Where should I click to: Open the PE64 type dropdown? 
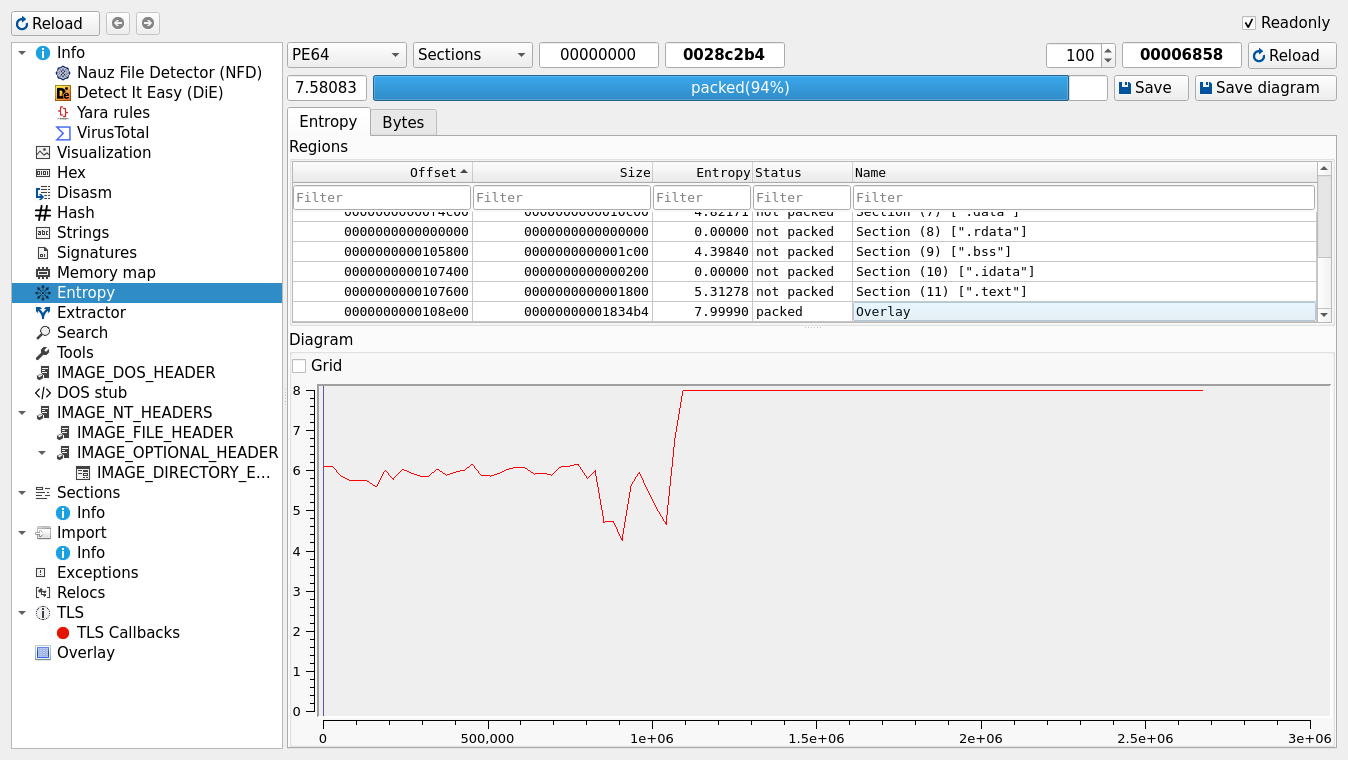(x=347, y=55)
